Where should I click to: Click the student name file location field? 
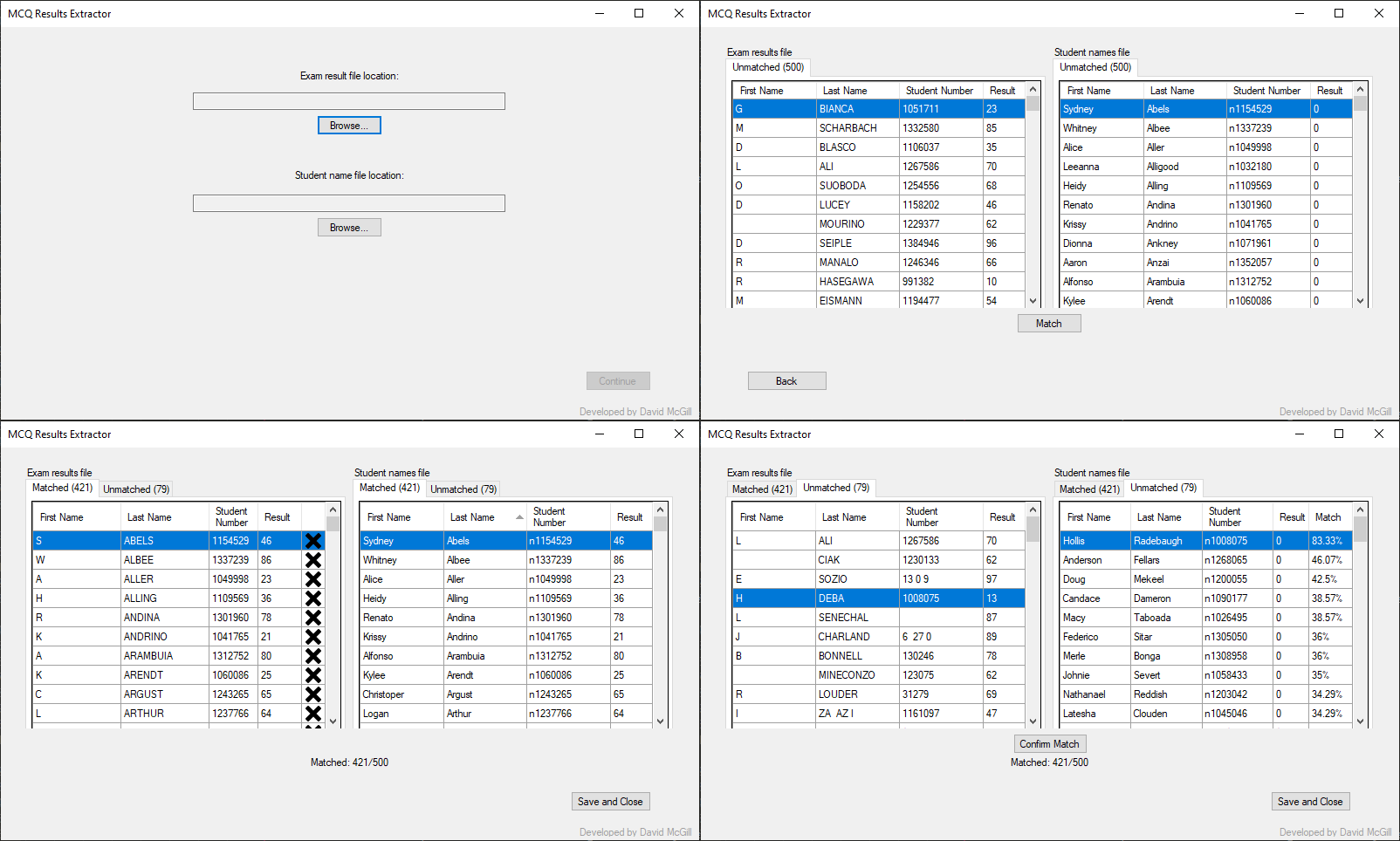click(x=349, y=203)
